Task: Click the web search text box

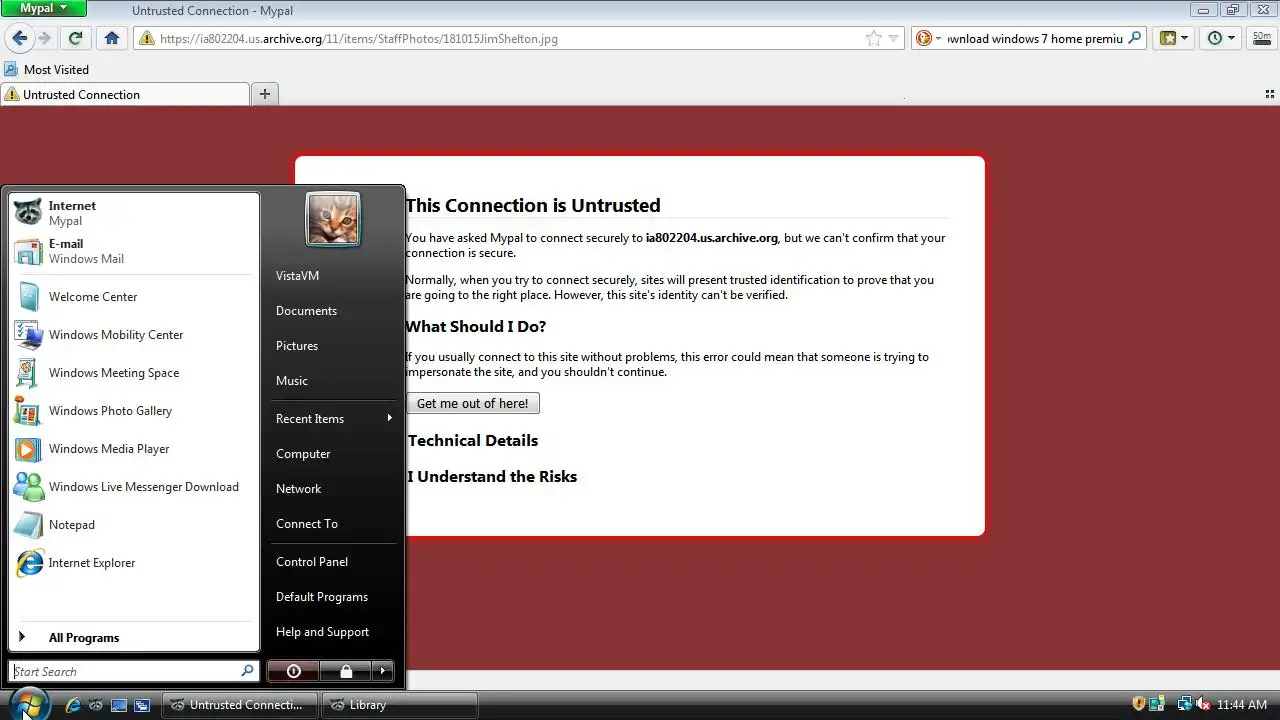Action: (x=1034, y=39)
